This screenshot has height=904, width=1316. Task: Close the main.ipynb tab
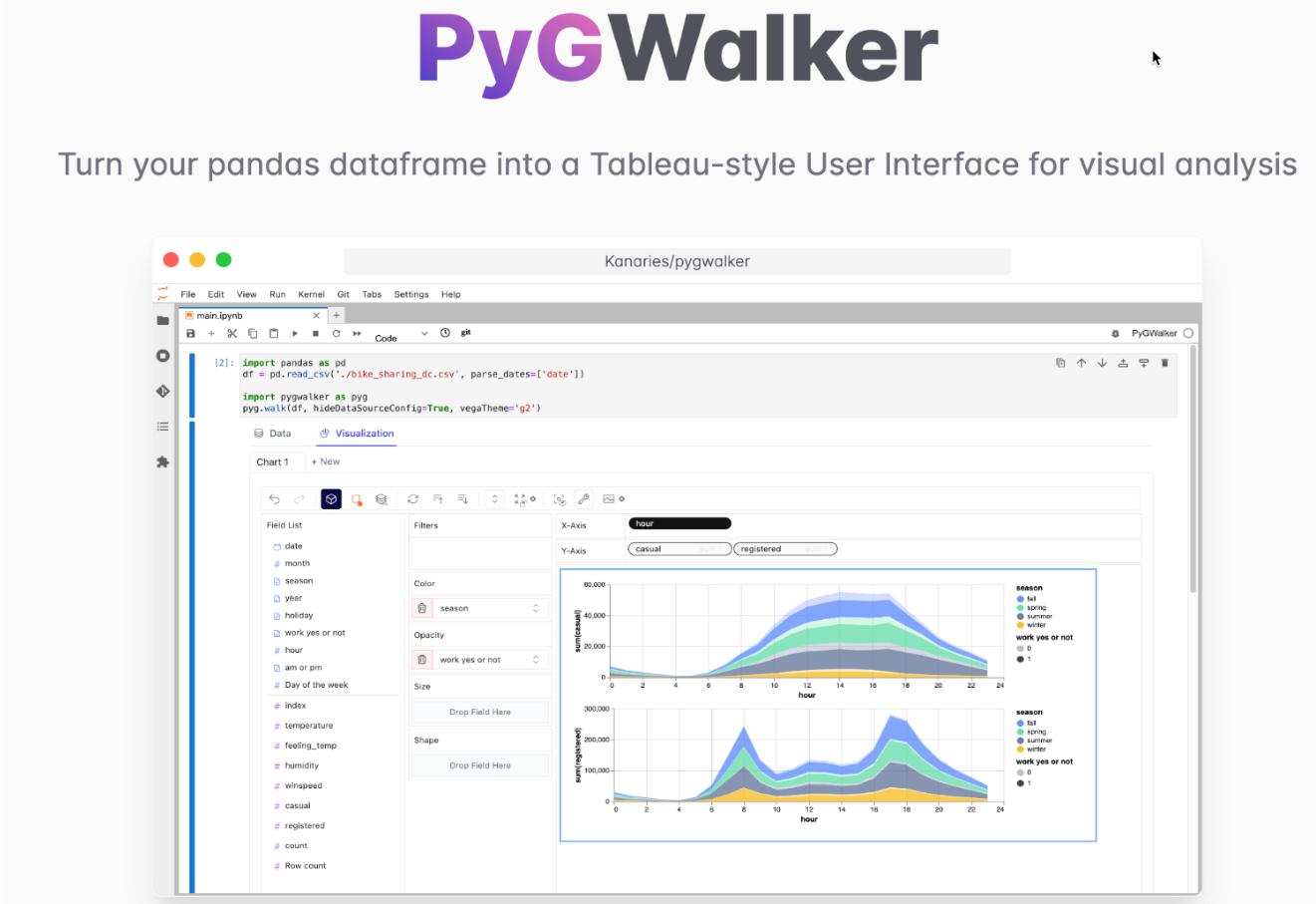317,316
